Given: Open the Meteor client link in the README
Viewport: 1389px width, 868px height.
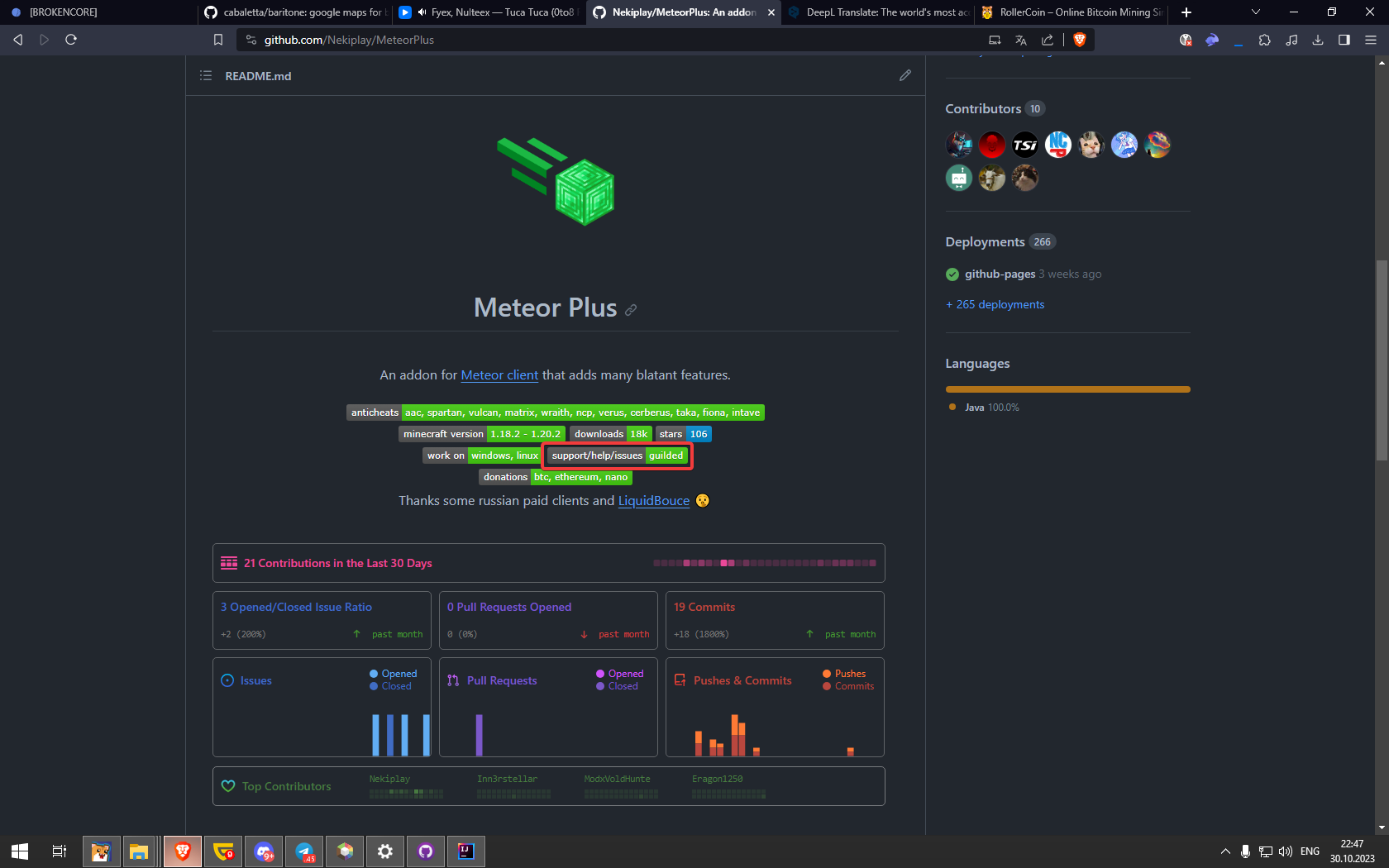Looking at the screenshot, I should (499, 375).
